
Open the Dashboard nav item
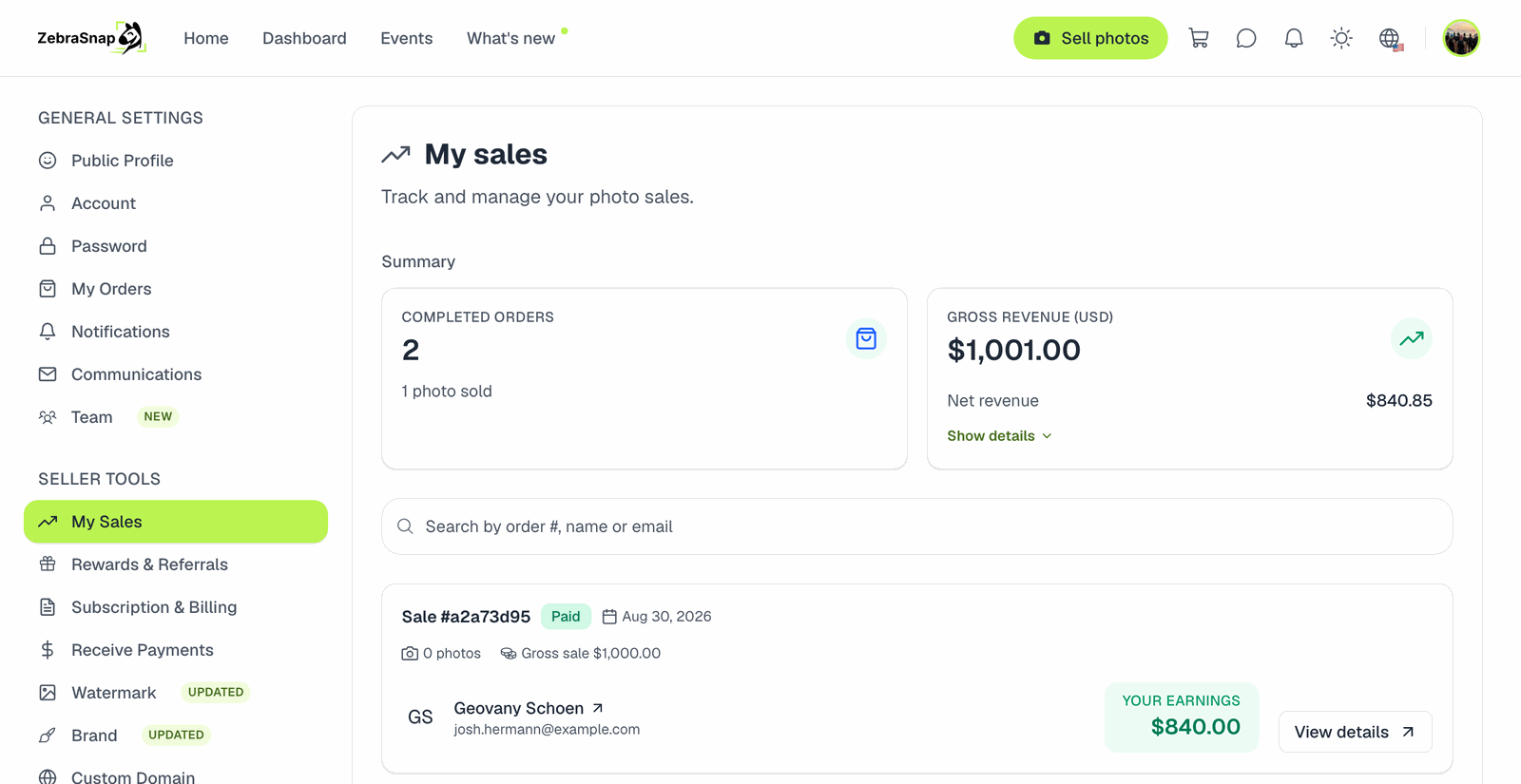click(x=304, y=38)
